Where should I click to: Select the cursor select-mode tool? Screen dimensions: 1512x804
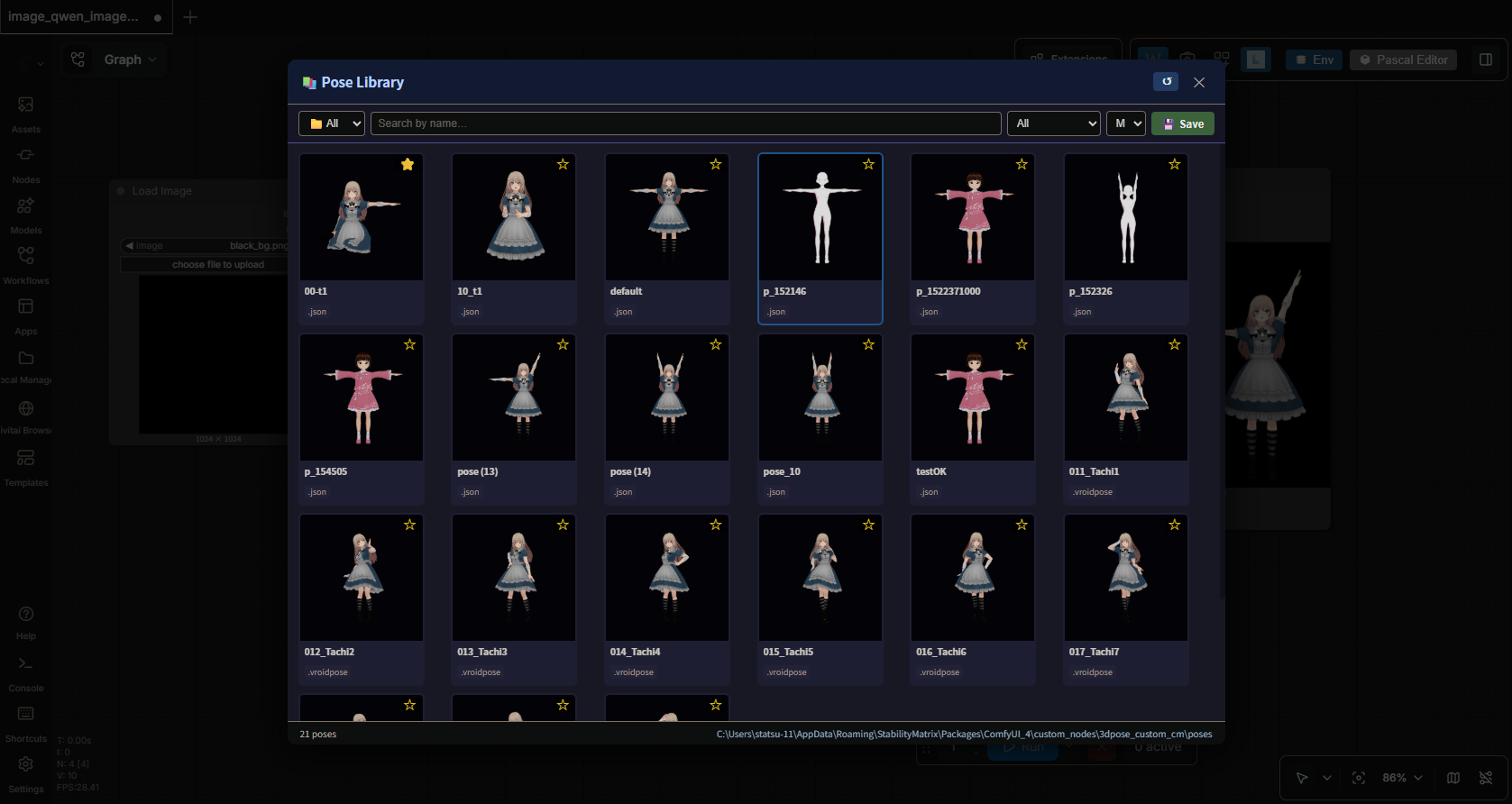[1302, 778]
